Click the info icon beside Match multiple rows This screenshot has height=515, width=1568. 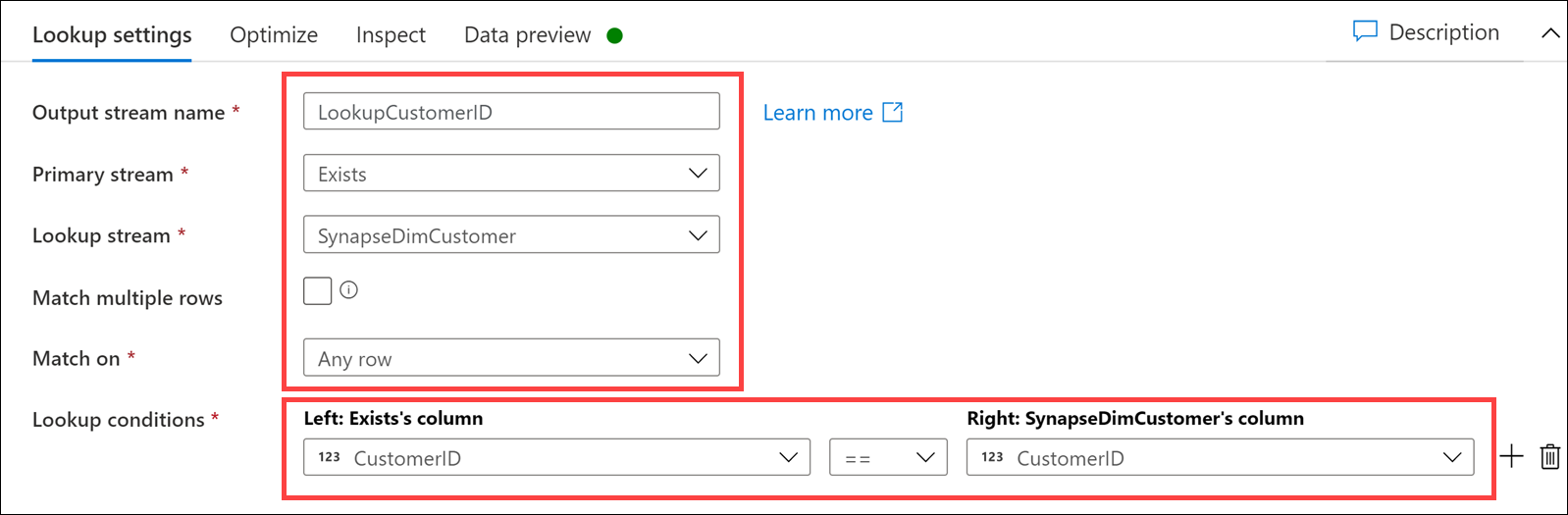point(348,290)
